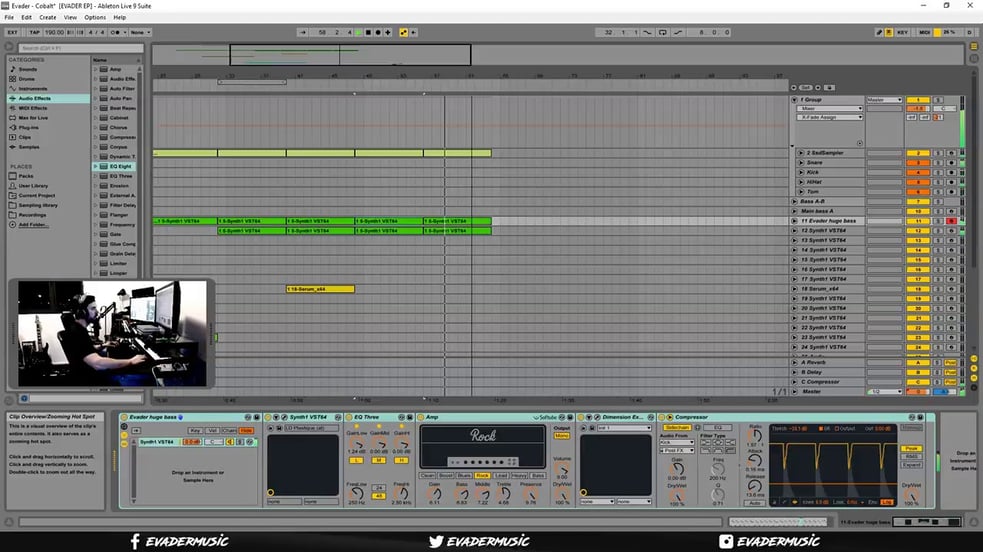Solo the Kick track

pyautogui.click(x=938, y=172)
